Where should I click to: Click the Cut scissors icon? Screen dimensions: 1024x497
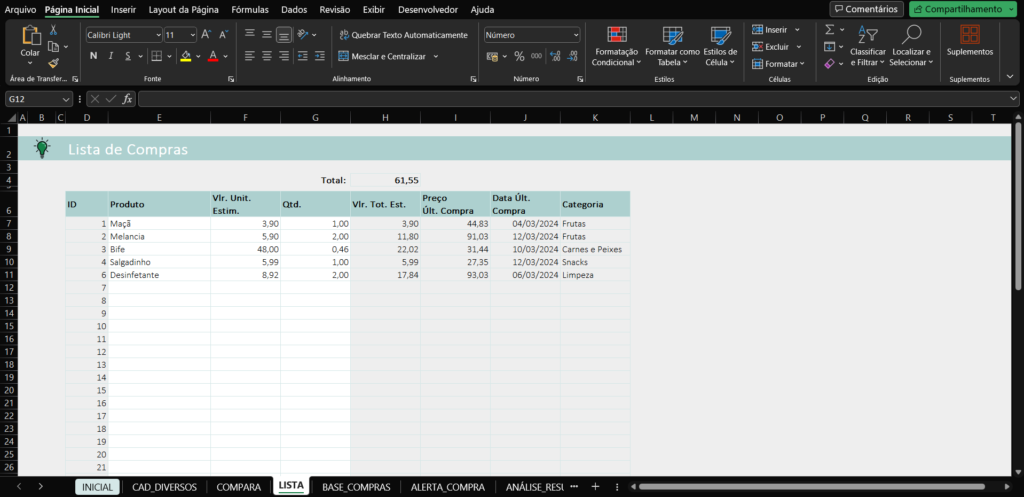(53, 31)
